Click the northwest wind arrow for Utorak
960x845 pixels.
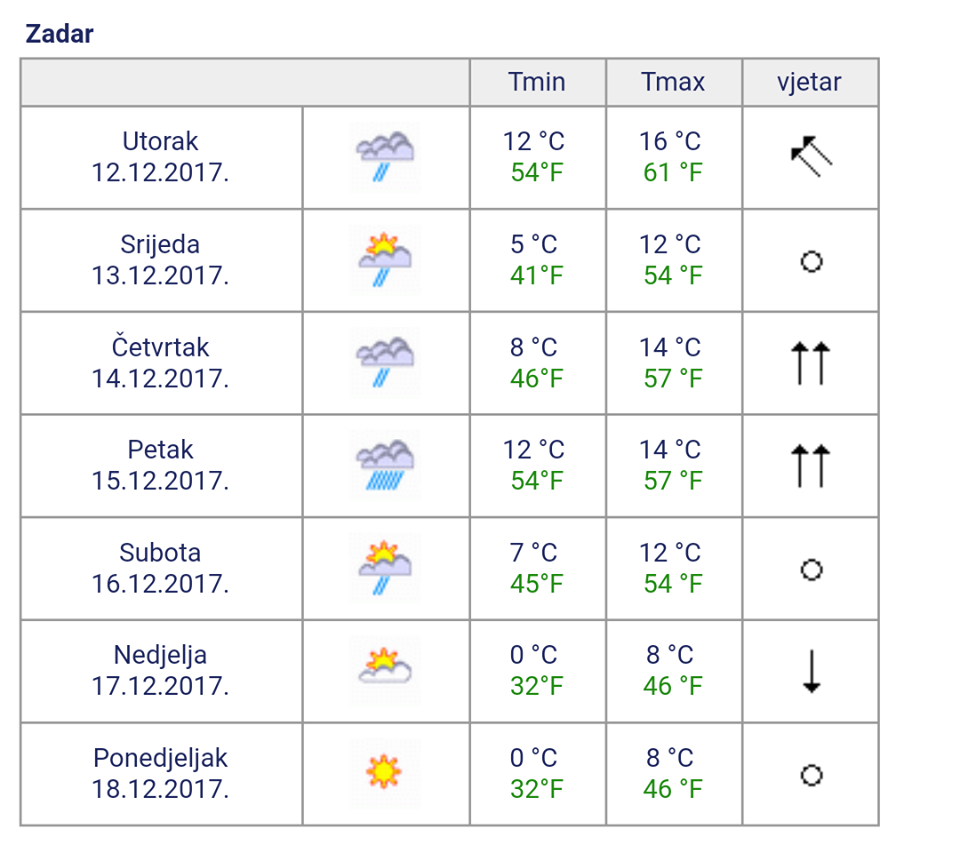811,157
